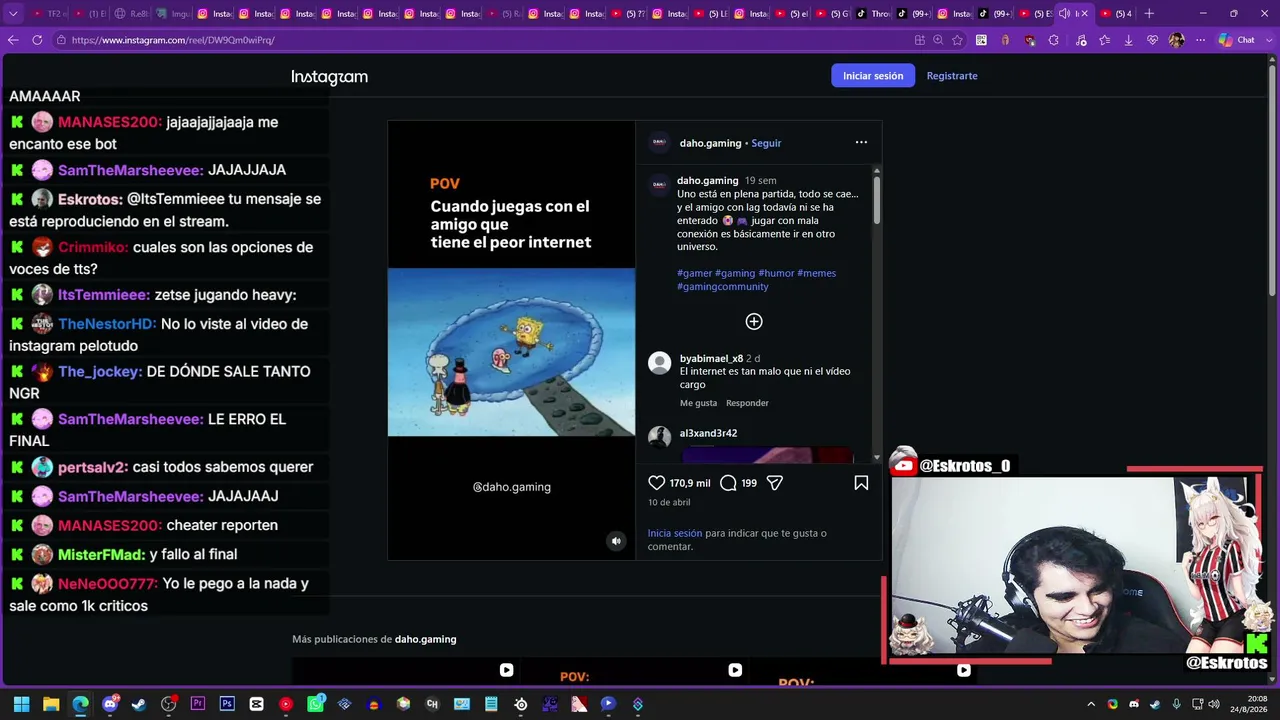Open the Windows Start menu

pyautogui.click(x=21, y=704)
